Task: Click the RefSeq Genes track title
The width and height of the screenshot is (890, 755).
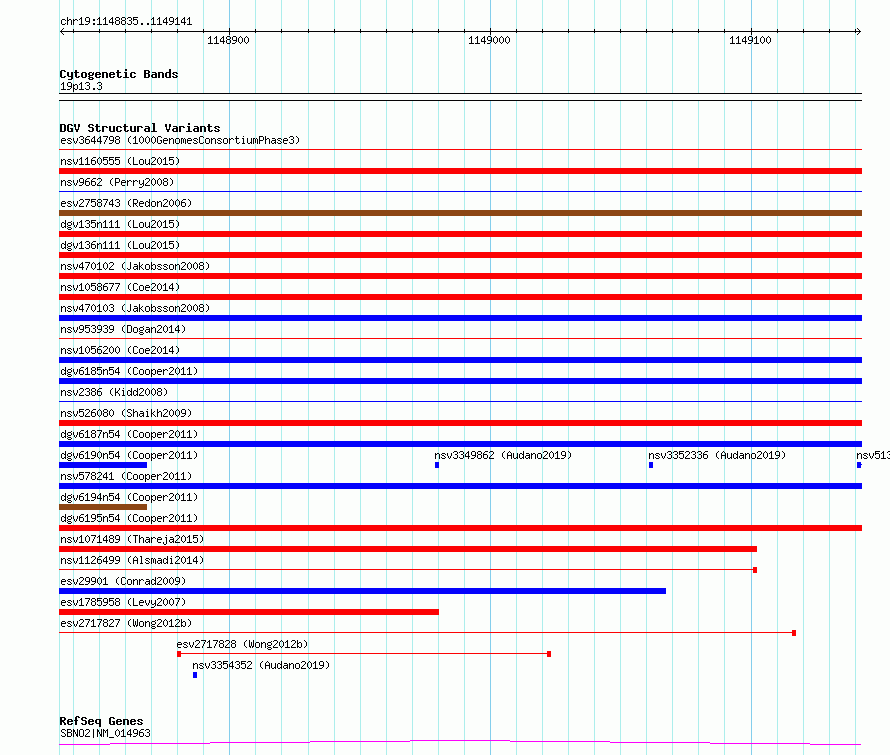Action: [101, 721]
